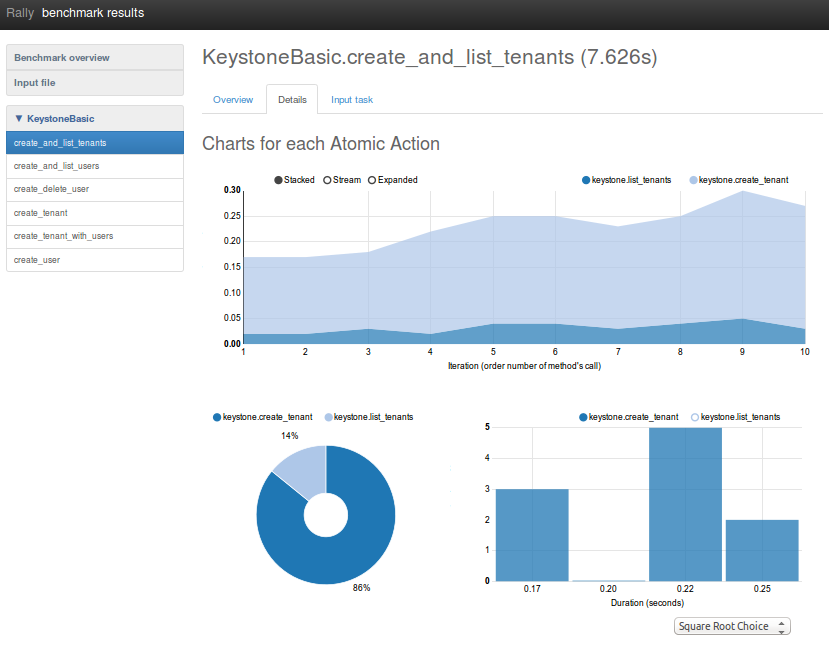Select the Details tab

point(292,100)
